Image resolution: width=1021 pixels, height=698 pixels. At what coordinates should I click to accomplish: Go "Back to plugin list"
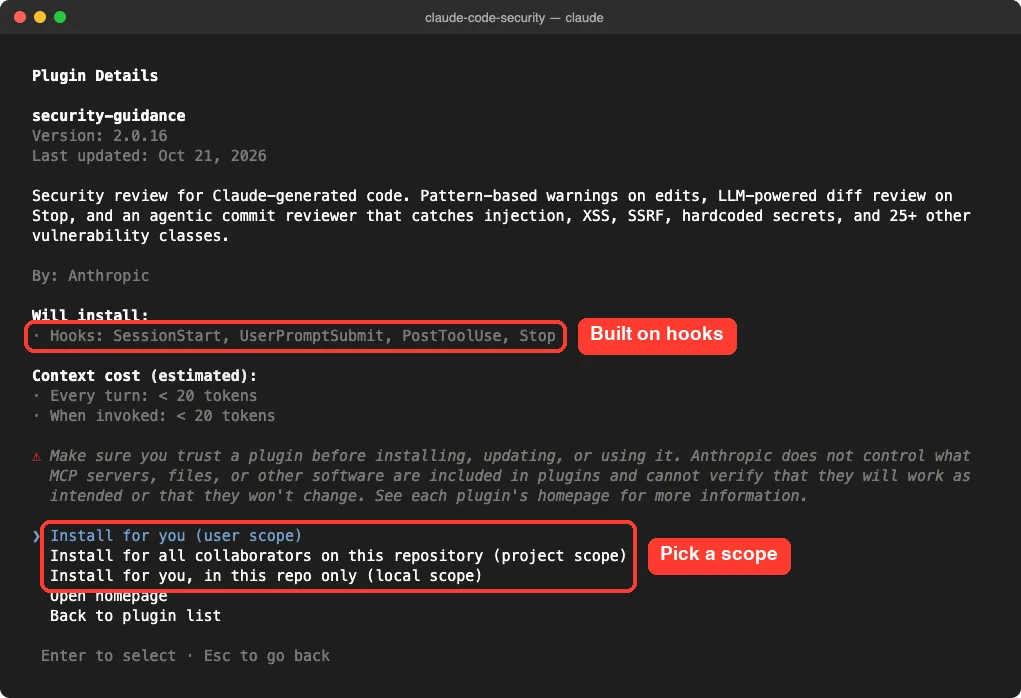[x=135, y=616]
